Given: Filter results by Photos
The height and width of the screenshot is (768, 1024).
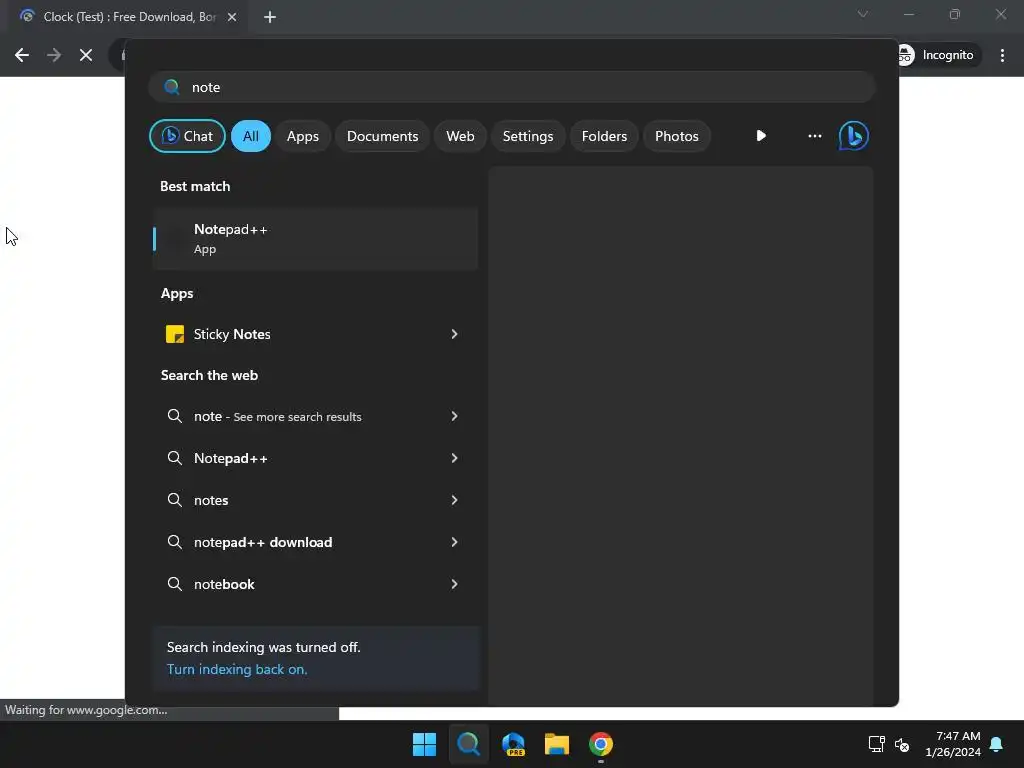Looking at the screenshot, I should pyautogui.click(x=677, y=136).
